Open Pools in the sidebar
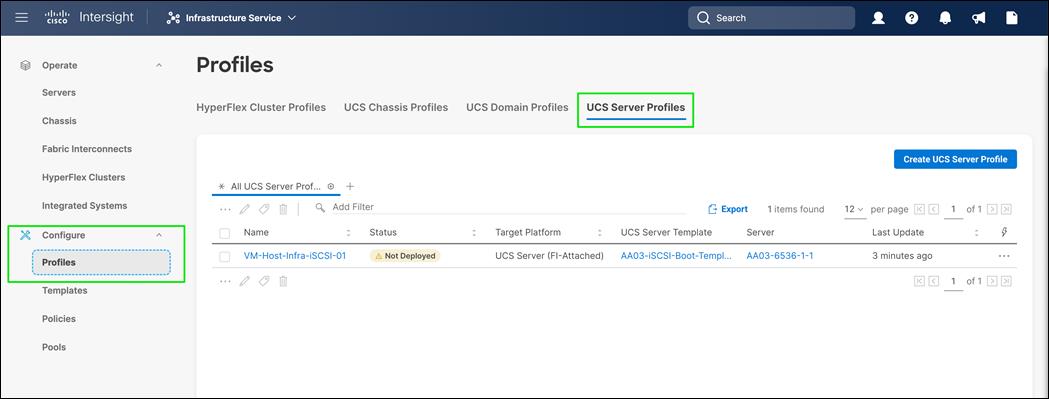1049x399 pixels. [x=54, y=347]
